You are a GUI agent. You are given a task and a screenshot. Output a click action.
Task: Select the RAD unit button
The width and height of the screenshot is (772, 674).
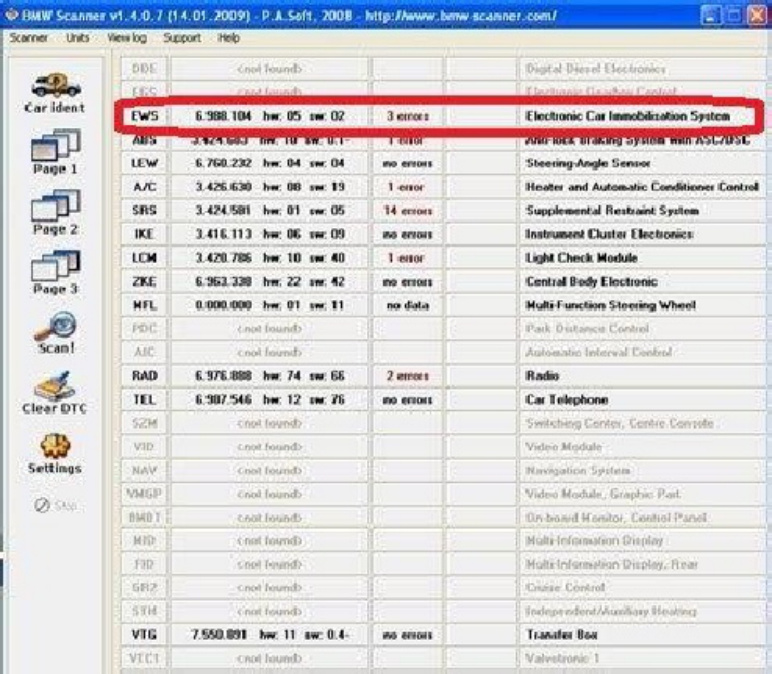(144, 376)
